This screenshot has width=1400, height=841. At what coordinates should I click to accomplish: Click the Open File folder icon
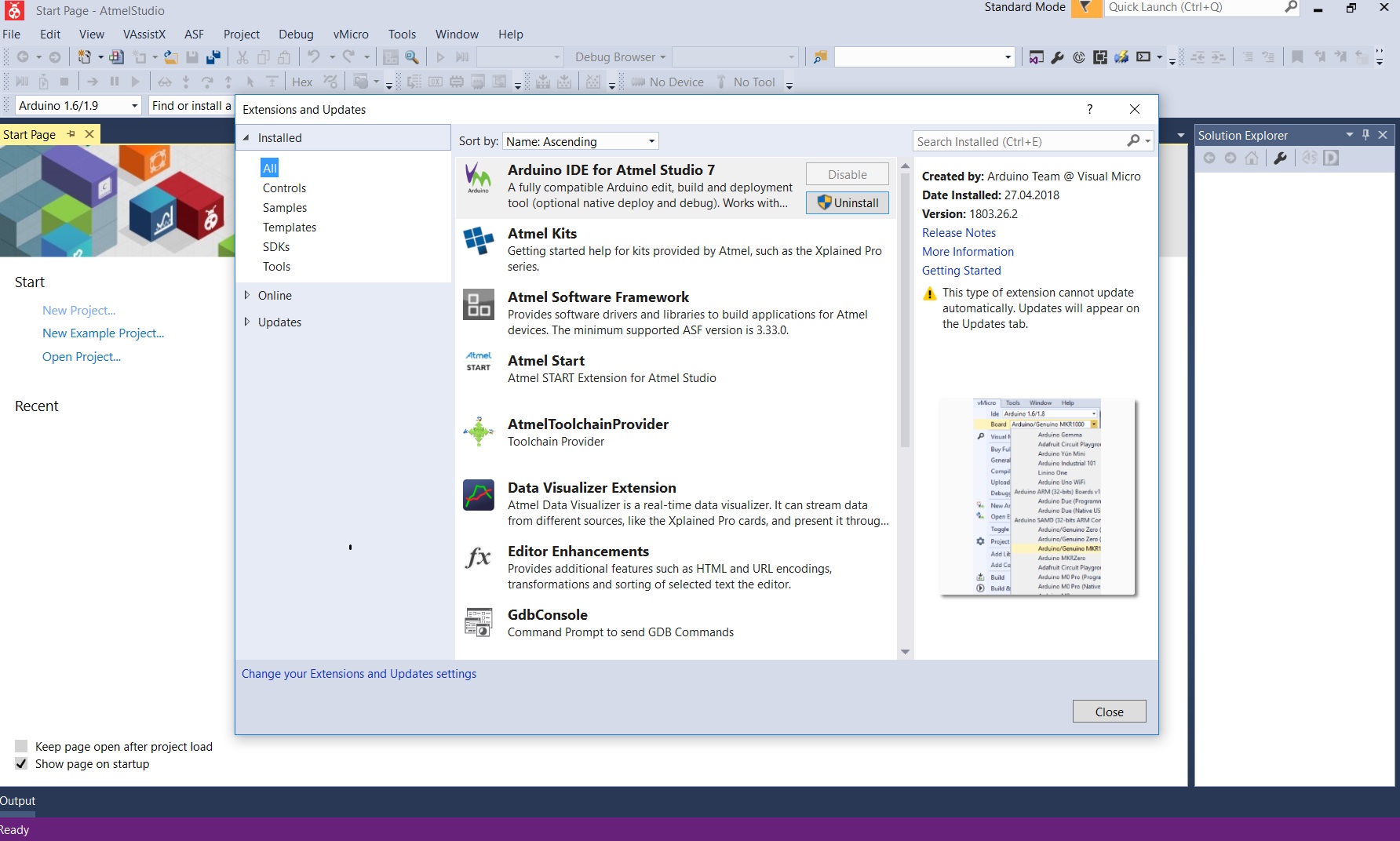(x=170, y=57)
